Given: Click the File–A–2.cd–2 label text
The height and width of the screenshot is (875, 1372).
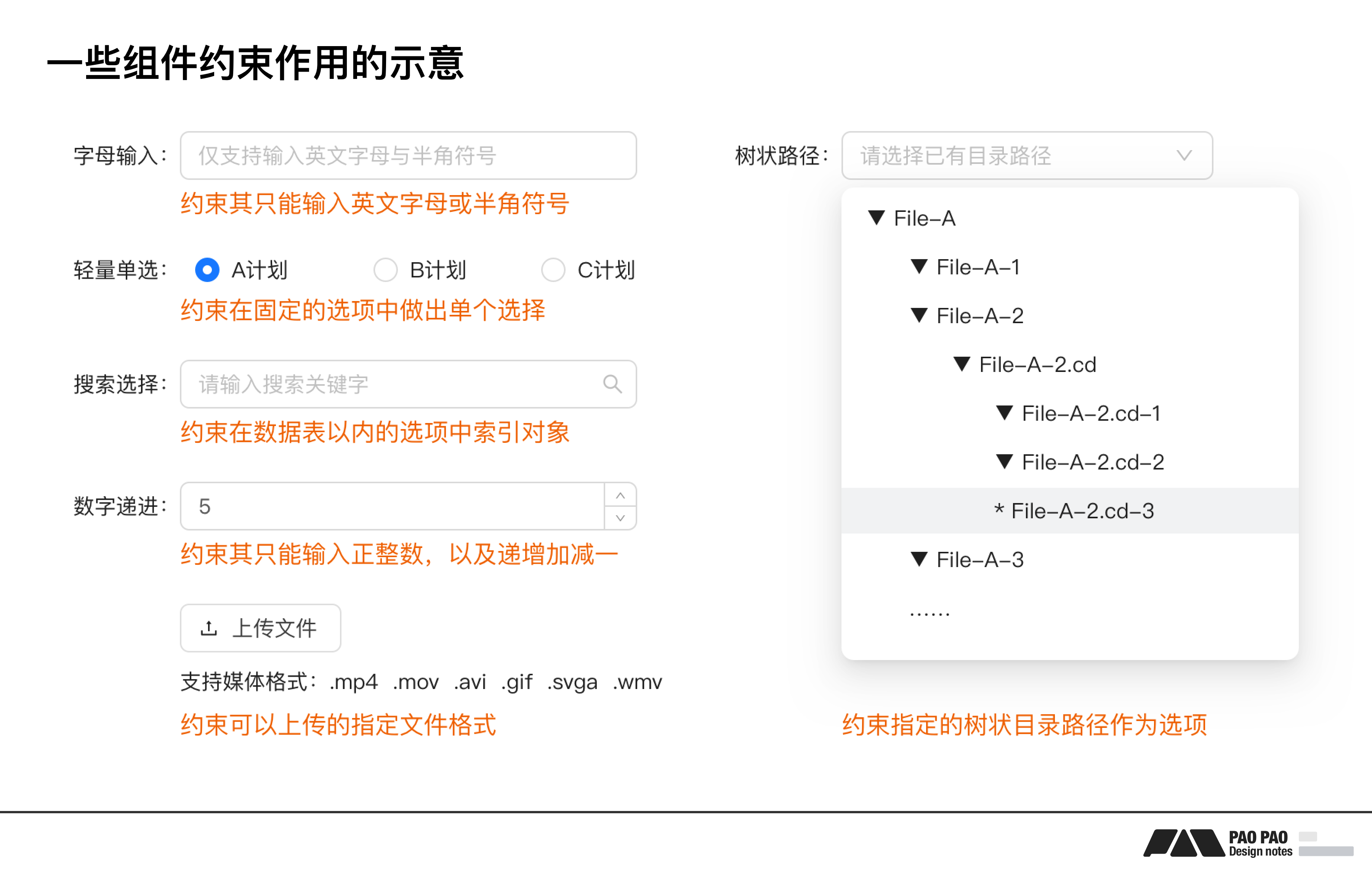Looking at the screenshot, I should click(x=1093, y=462).
